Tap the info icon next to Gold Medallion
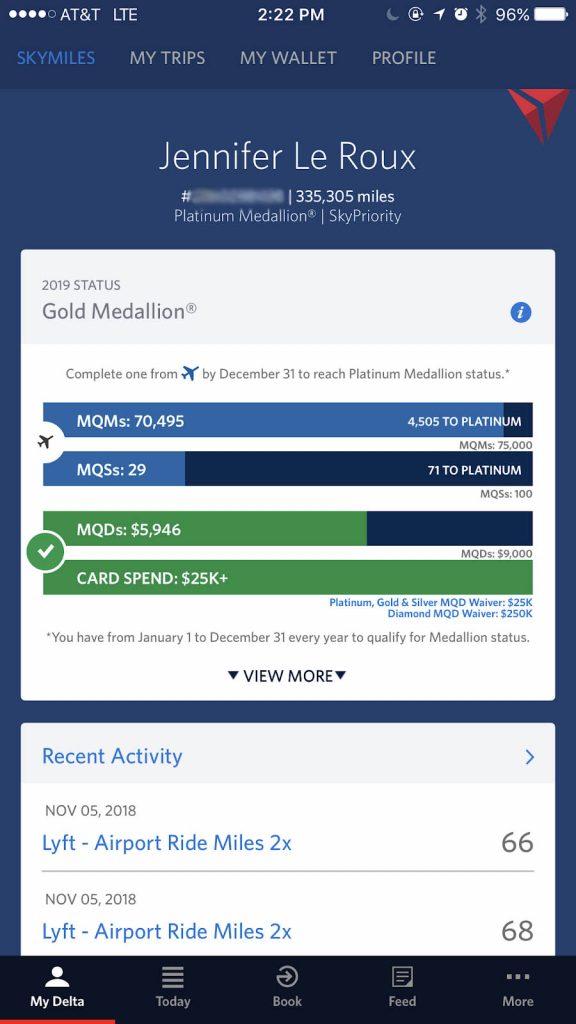 [520, 312]
